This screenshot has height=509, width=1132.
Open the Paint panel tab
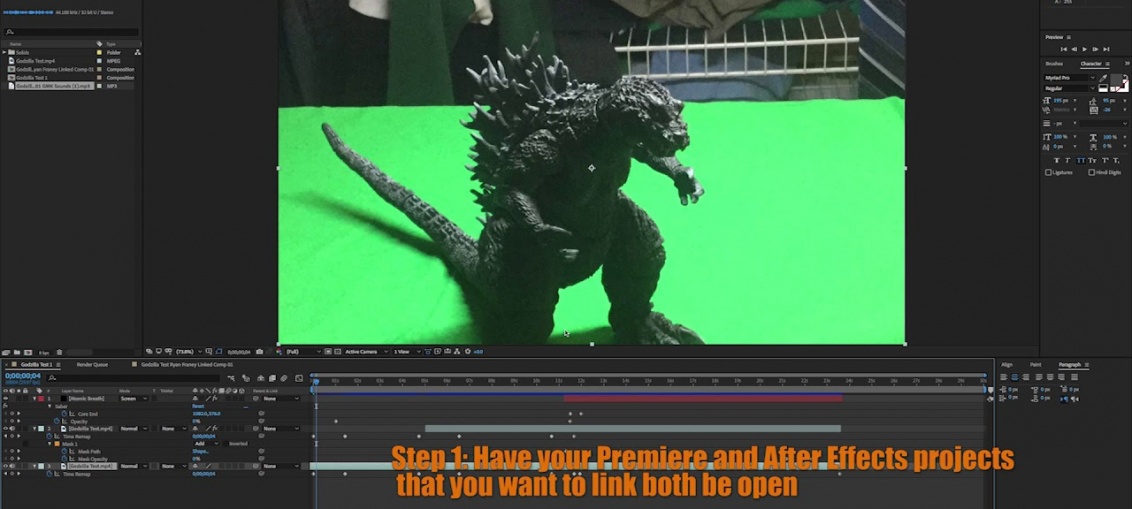click(1035, 365)
